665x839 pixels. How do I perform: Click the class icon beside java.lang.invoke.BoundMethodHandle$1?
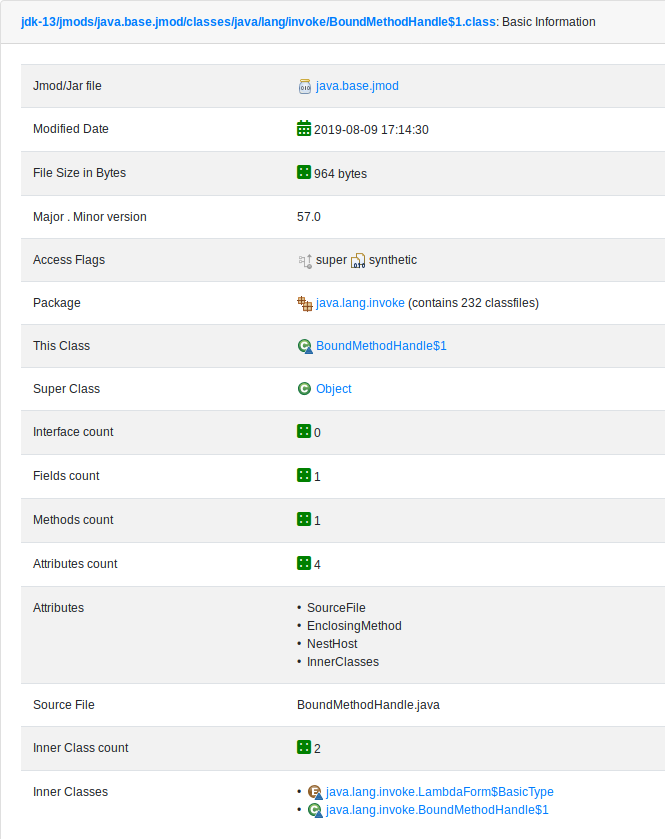pos(315,810)
